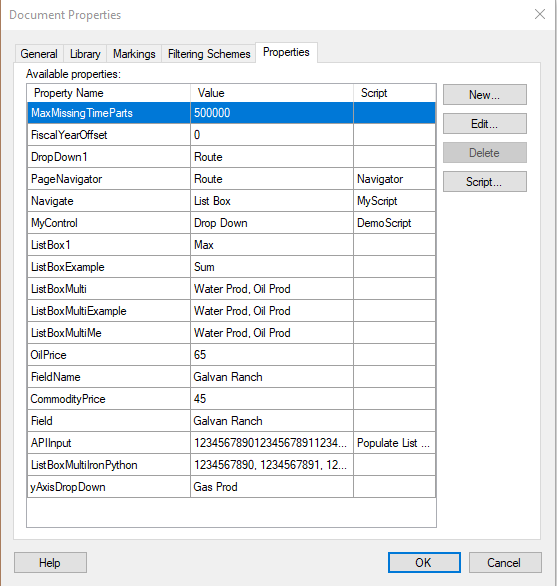Image resolution: width=557 pixels, height=586 pixels.
Task: Cancel the Document Properties dialog
Action: click(x=505, y=562)
